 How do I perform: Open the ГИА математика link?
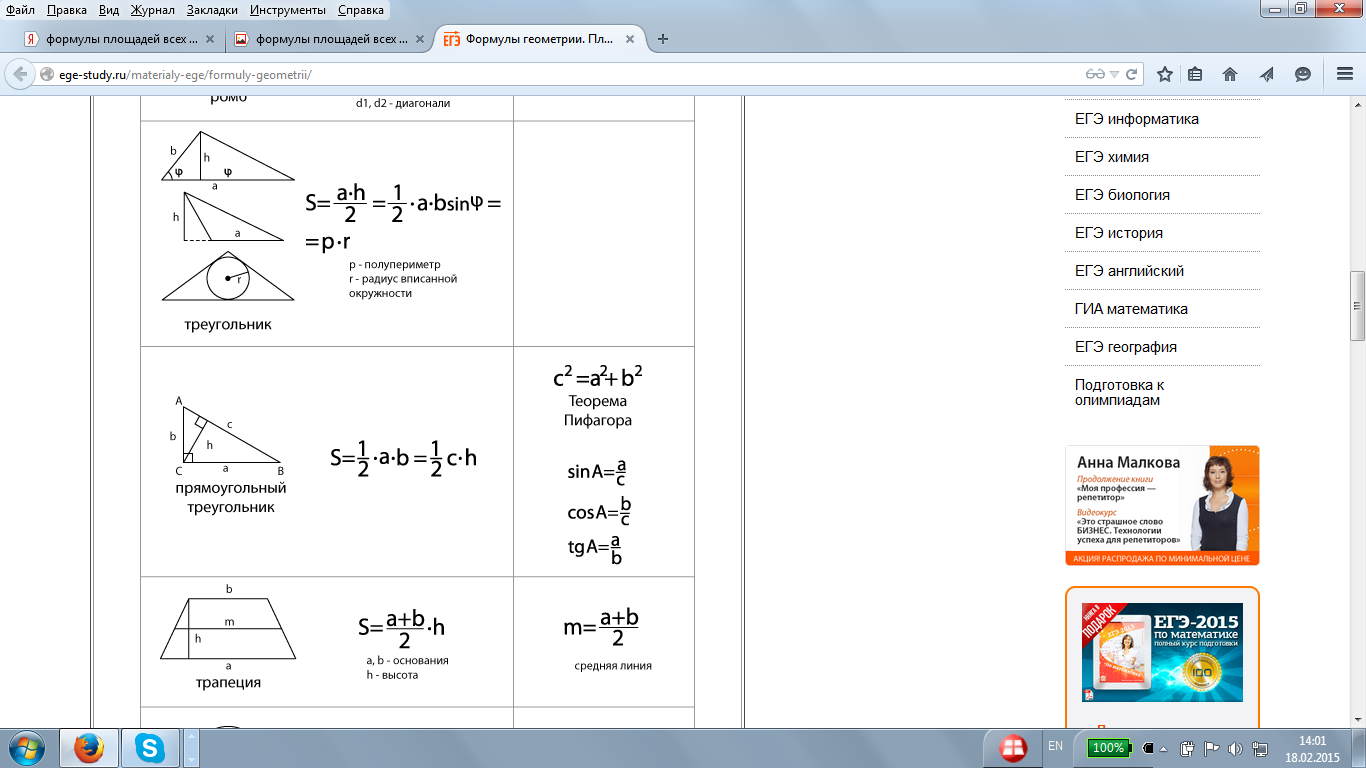[1131, 309]
